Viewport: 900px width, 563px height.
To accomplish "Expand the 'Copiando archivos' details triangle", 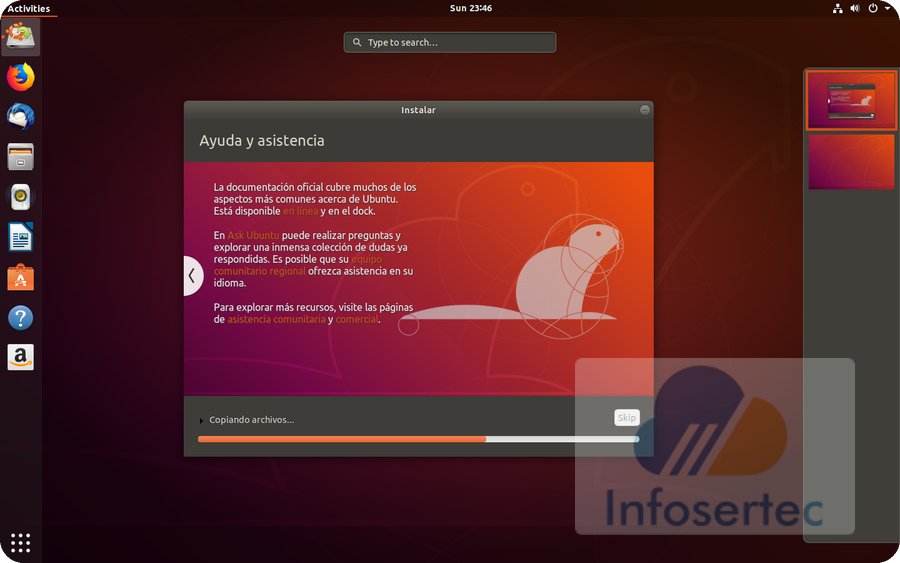I will (x=201, y=421).
